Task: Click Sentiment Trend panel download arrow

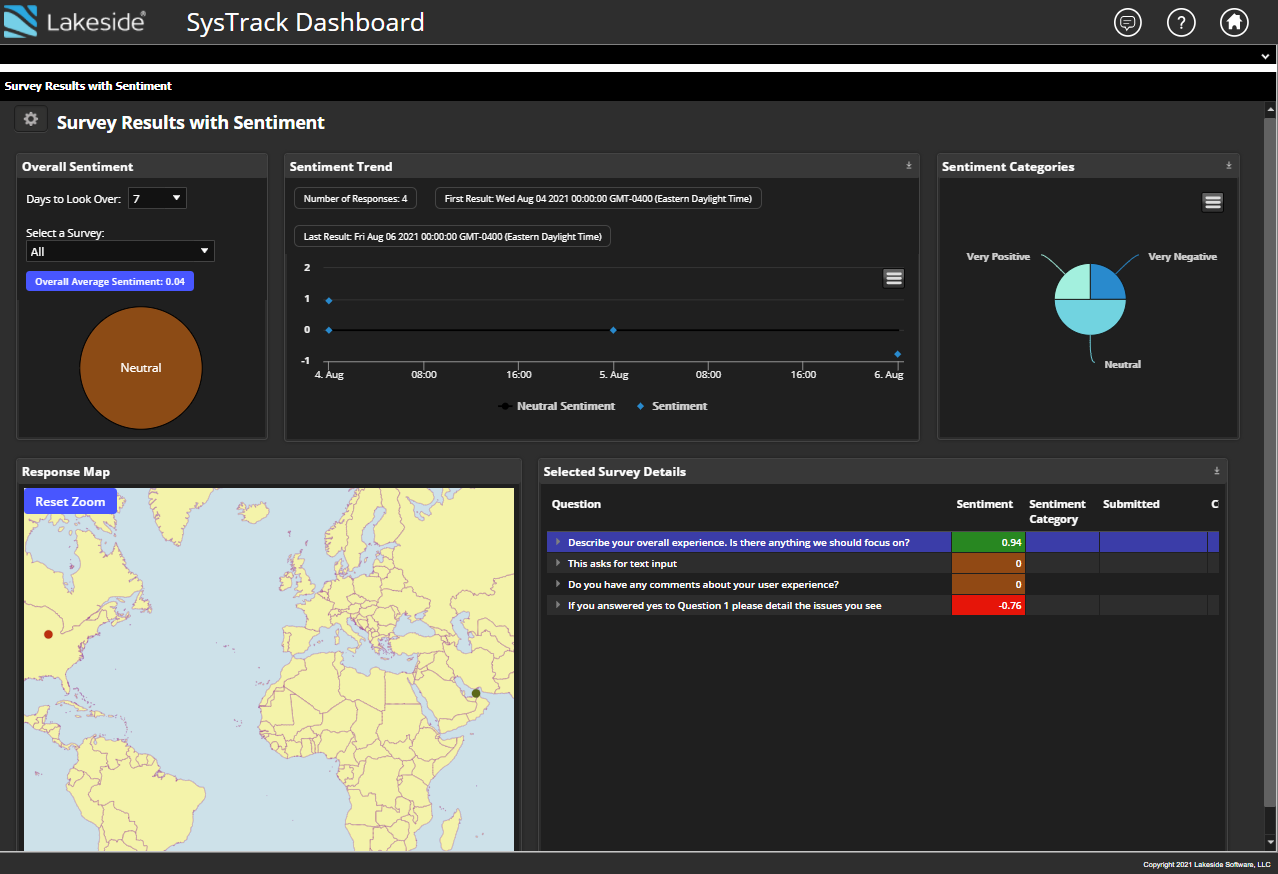Action: (909, 166)
